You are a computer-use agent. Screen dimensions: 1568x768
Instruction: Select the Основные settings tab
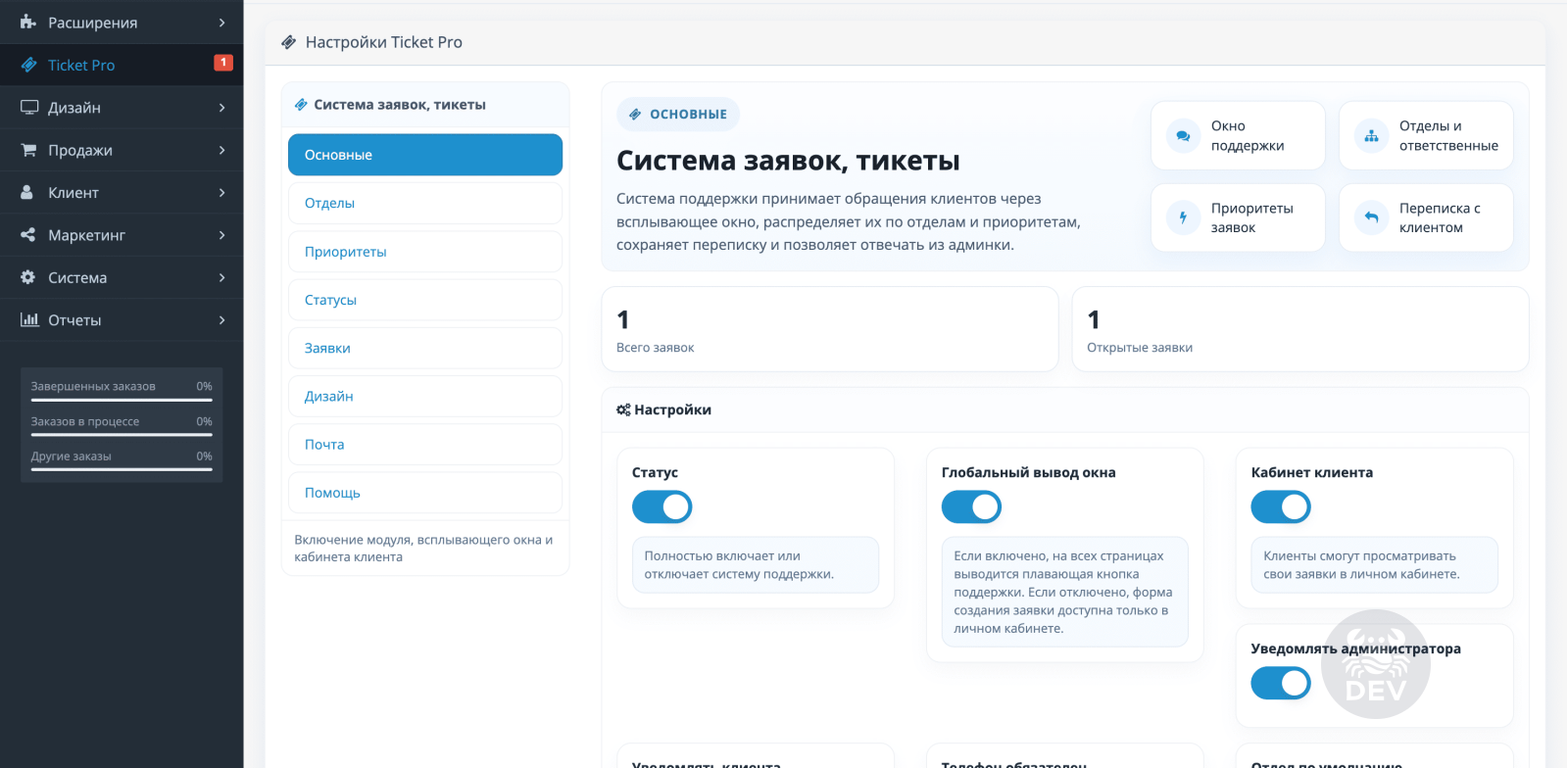point(425,155)
